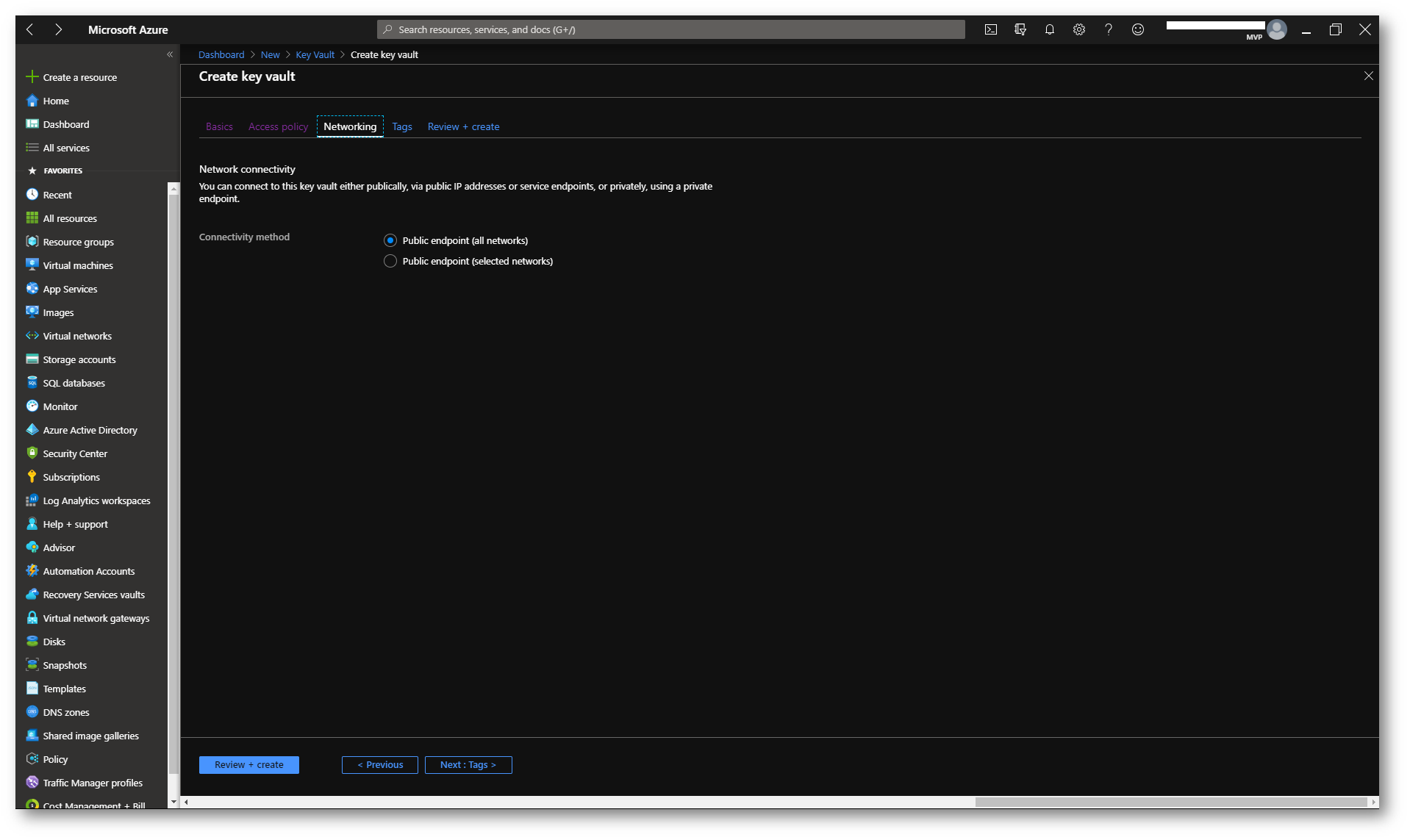
Task: Open Policy in sidebar
Action: click(x=54, y=759)
